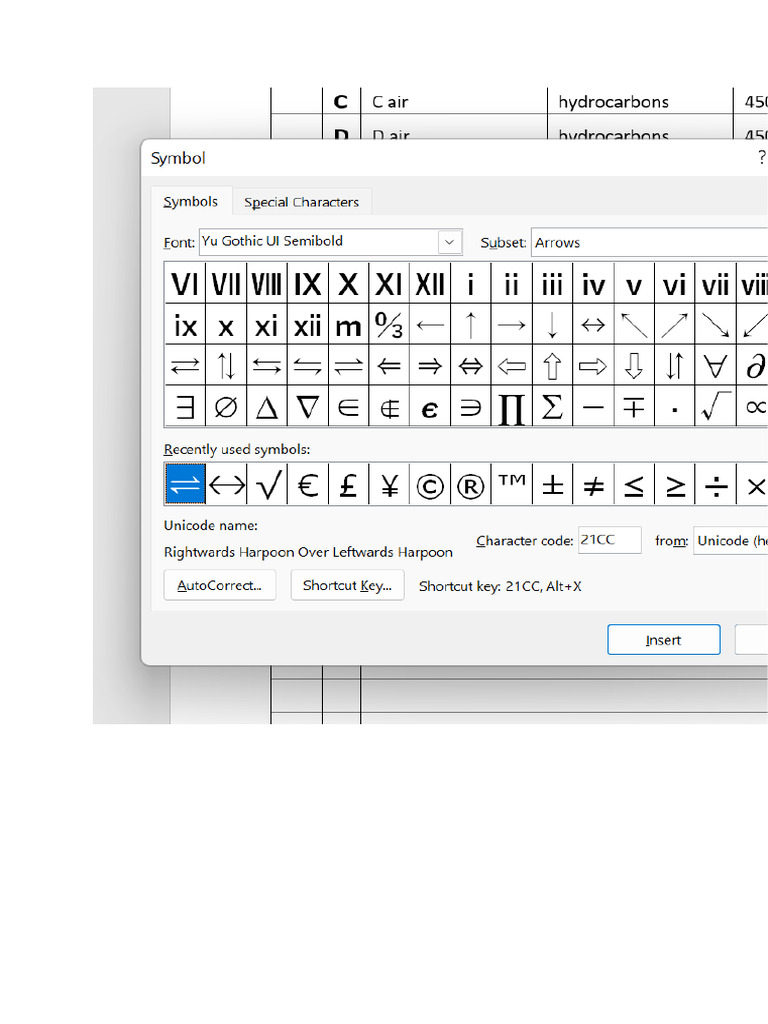This screenshot has width=768, height=1024.
Task: Switch to the Symbols tab
Action: (x=191, y=201)
